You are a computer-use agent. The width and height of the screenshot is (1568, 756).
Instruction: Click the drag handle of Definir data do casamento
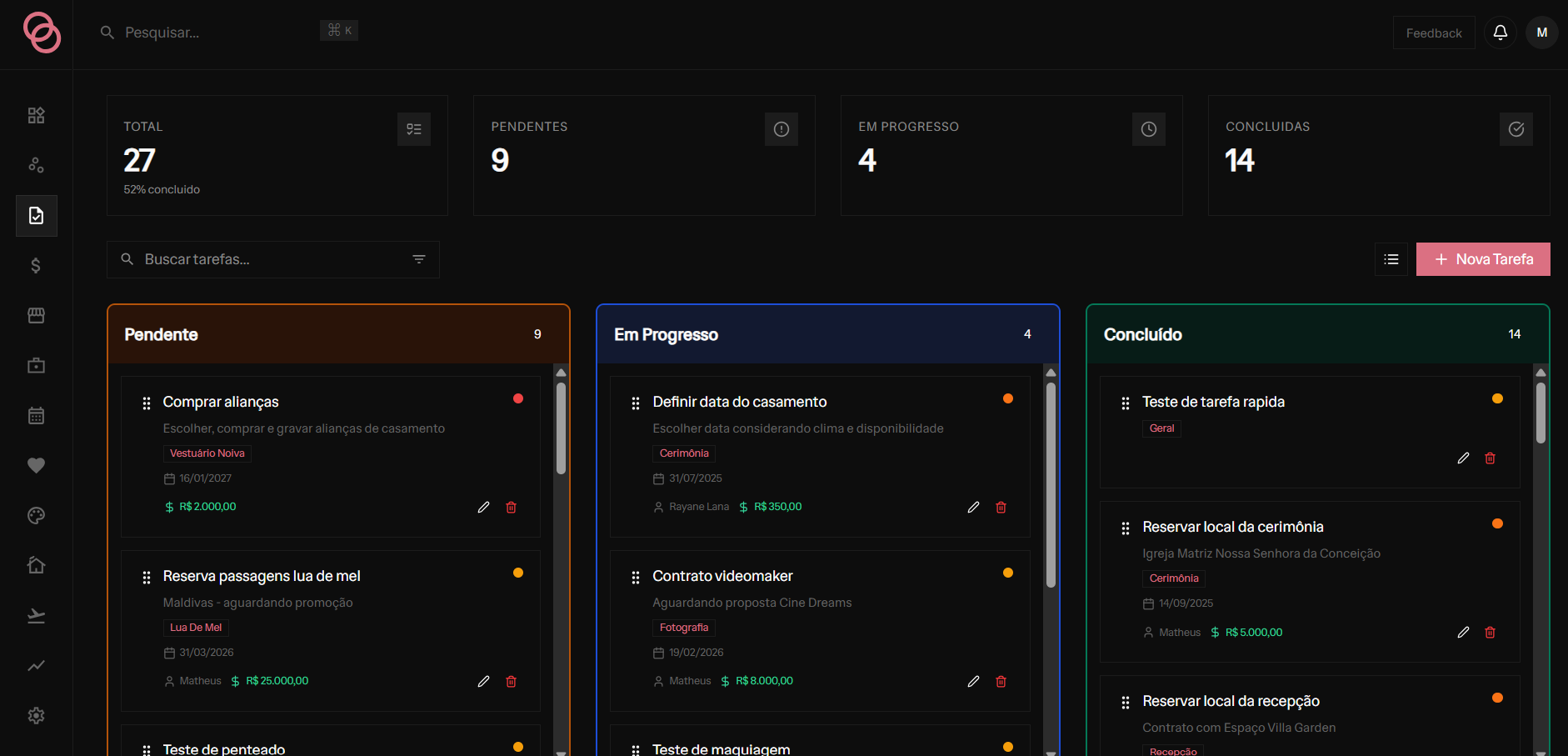point(636,403)
